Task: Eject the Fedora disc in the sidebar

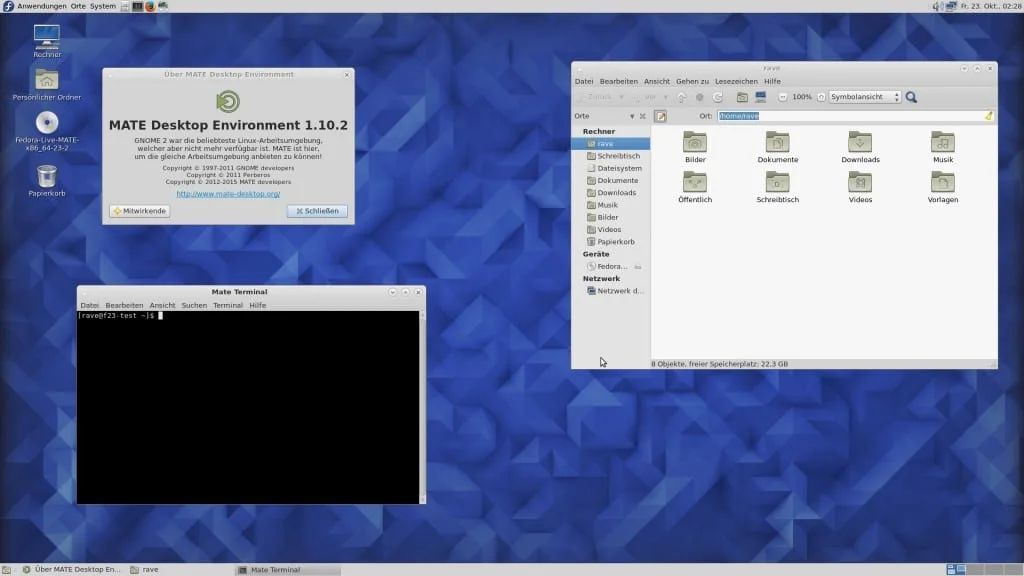Action: pyautogui.click(x=637, y=266)
